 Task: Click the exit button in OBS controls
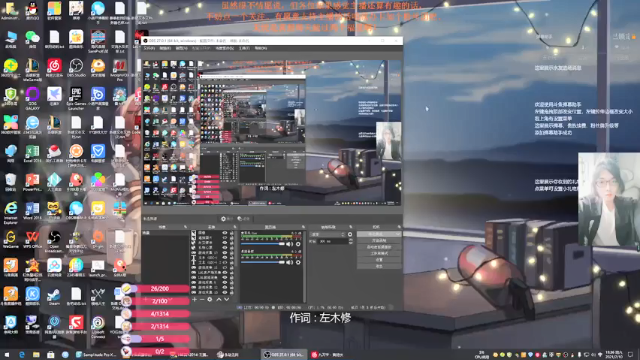(379, 267)
